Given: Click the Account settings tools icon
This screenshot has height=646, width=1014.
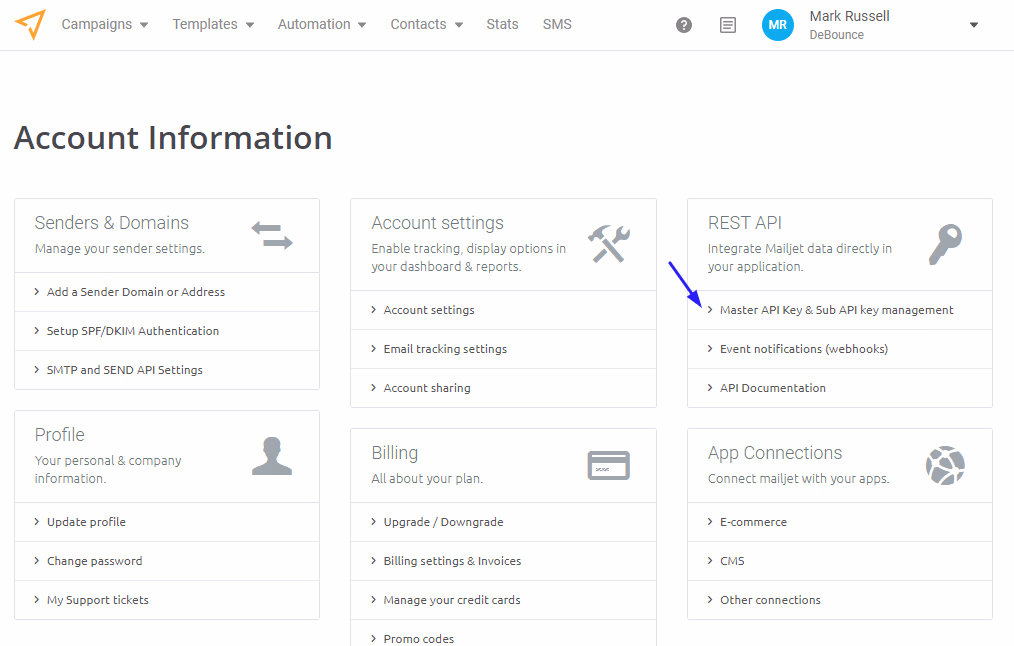Looking at the screenshot, I should point(608,243).
